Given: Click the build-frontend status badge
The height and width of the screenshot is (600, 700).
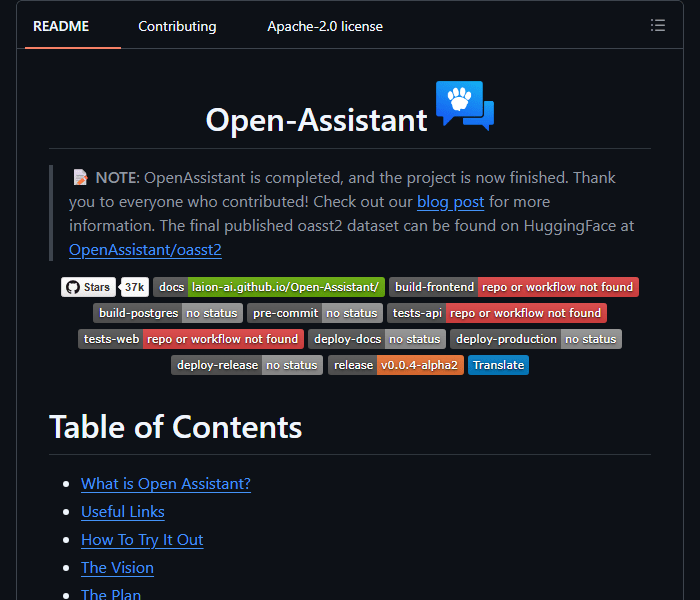Looking at the screenshot, I should click(514, 287).
